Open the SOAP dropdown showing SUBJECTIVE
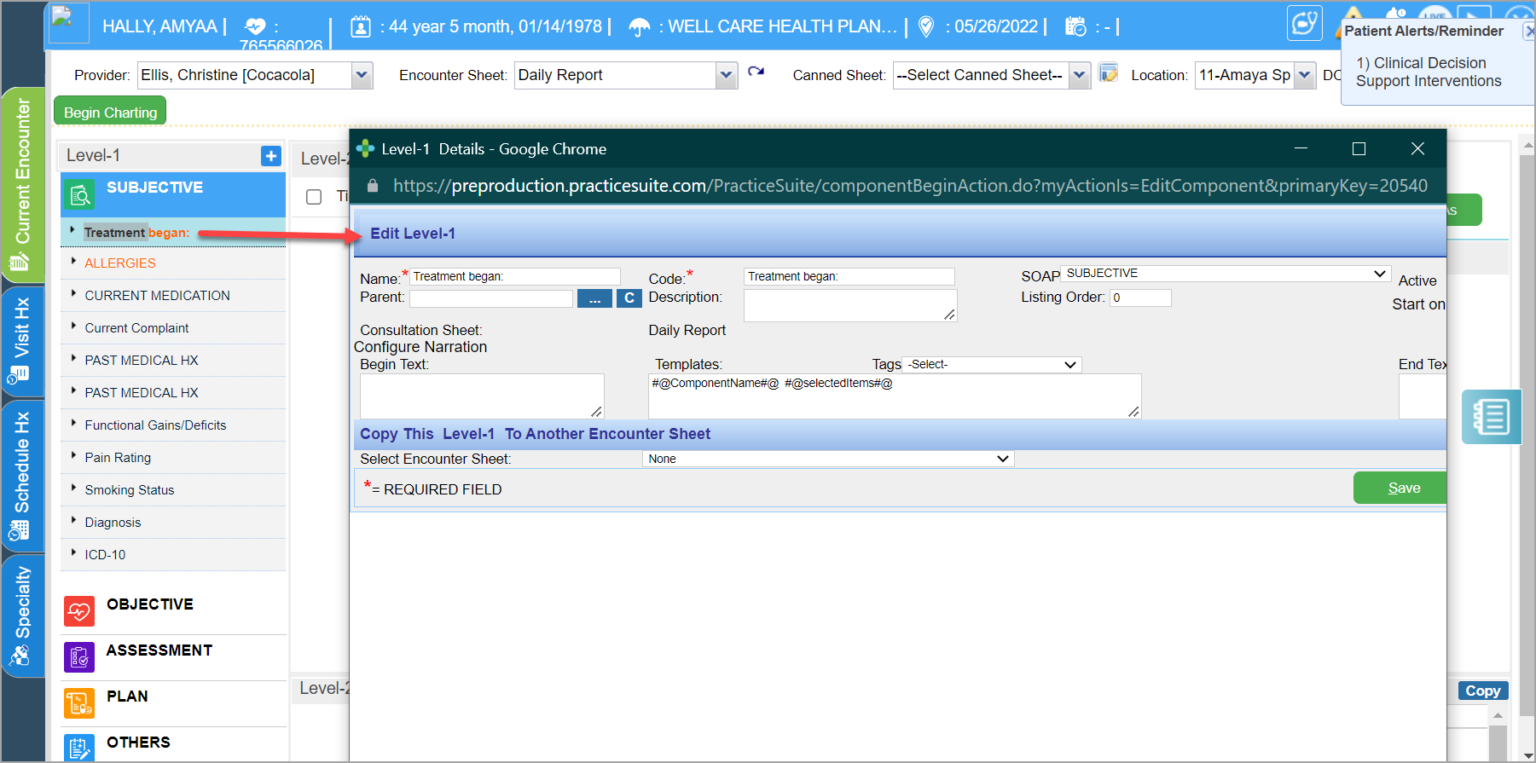1536x763 pixels. tap(1225, 273)
